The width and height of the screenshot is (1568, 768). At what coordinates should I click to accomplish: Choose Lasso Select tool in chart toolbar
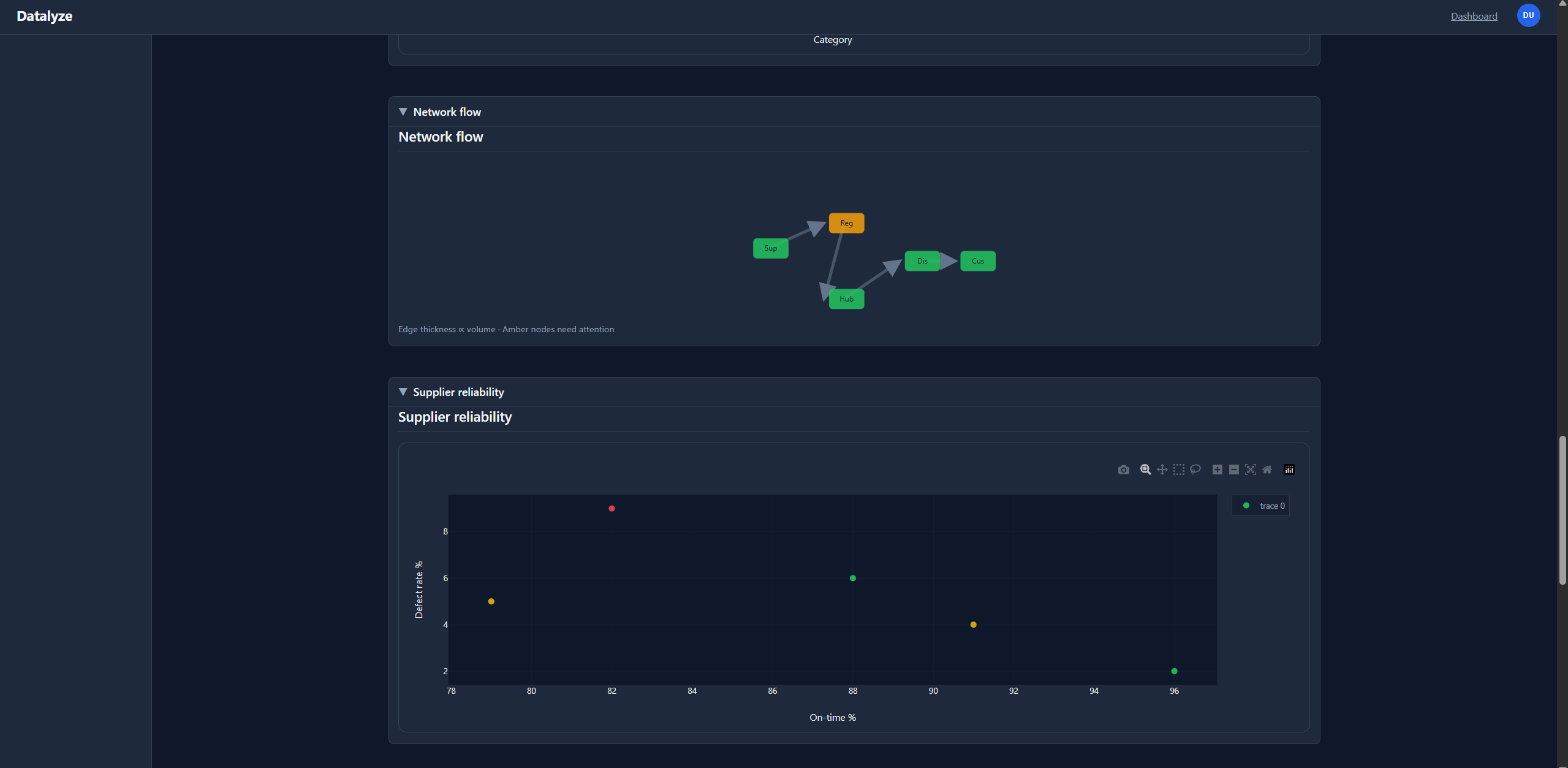coord(1195,470)
